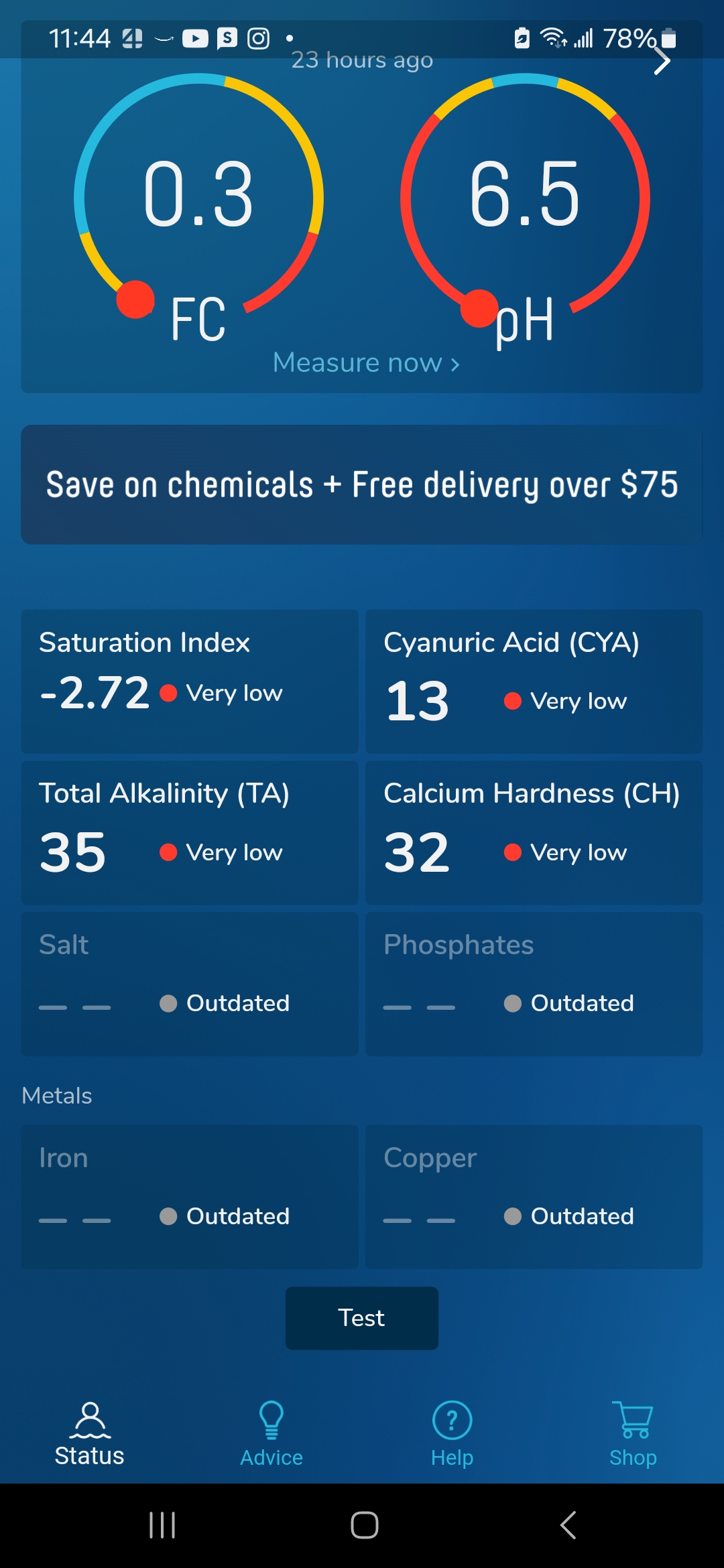Open the Saturation Index card
The image size is (724, 1568).
pos(190,681)
